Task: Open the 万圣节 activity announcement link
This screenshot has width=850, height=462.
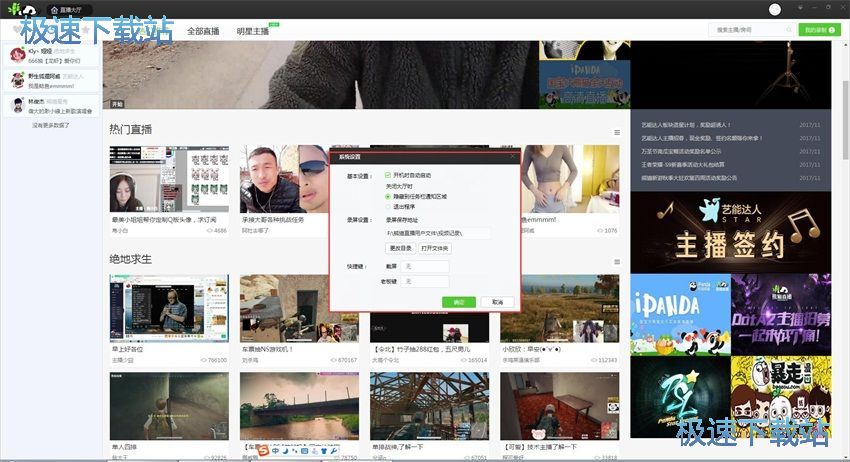Action: (681, 151)
